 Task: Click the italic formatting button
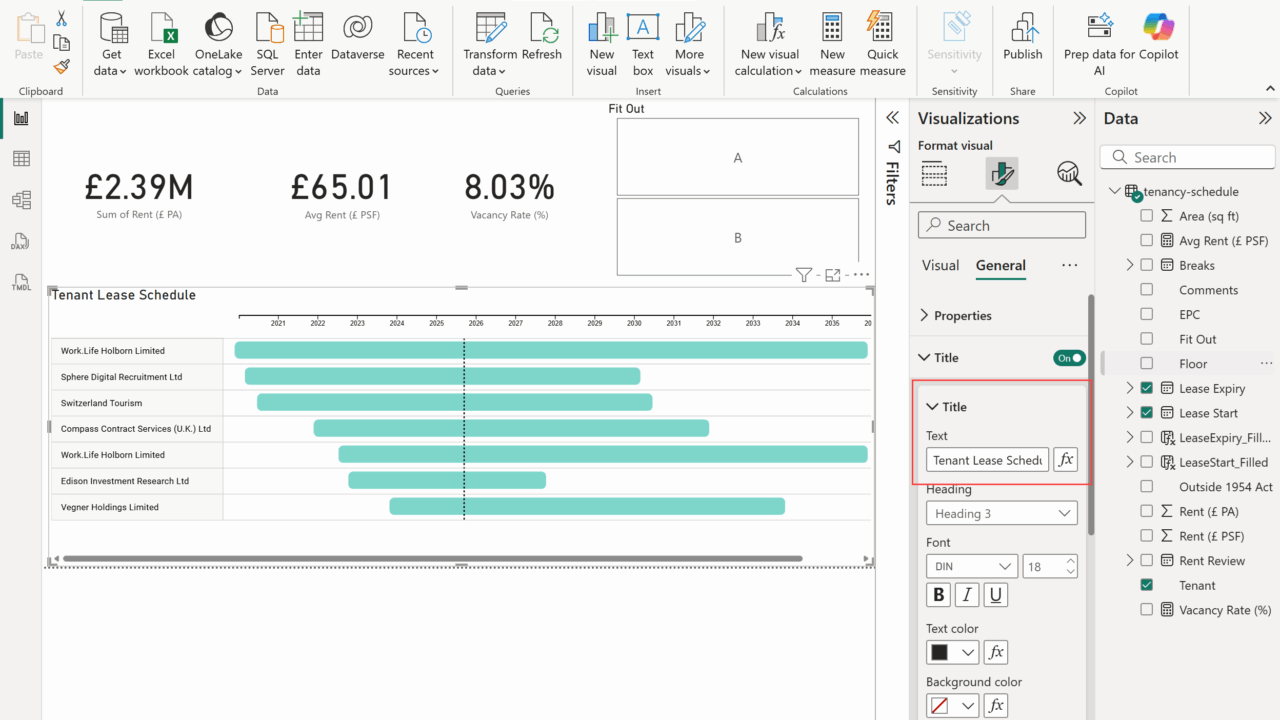[x=967, y=595]
